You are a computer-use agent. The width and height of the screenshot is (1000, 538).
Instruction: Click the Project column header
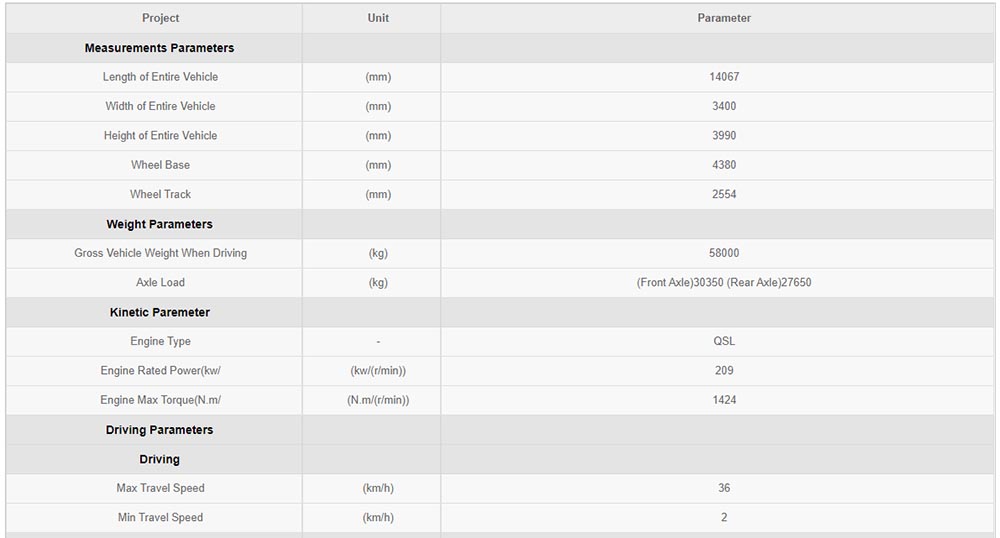click(x=160, y=18)
